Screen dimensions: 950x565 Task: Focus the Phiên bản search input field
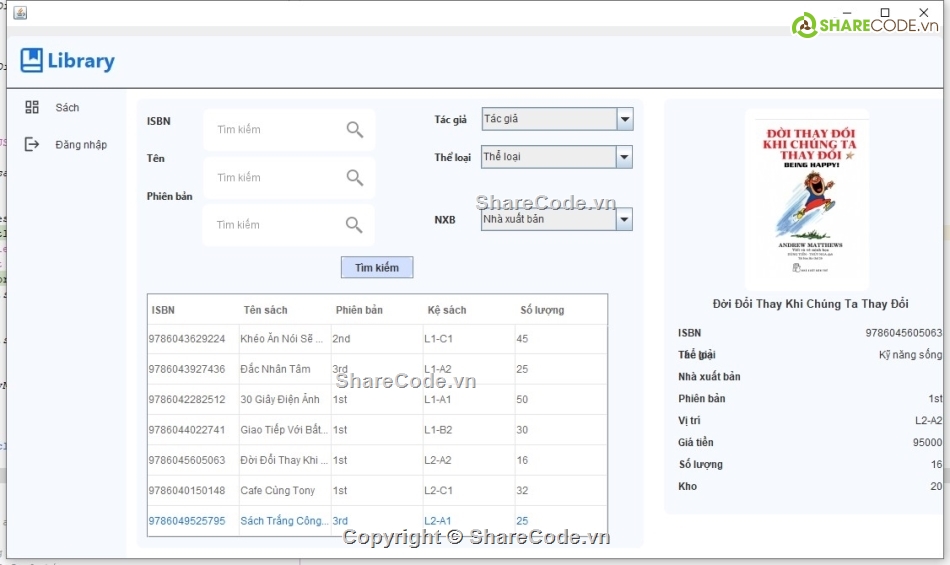pos(288,225)
